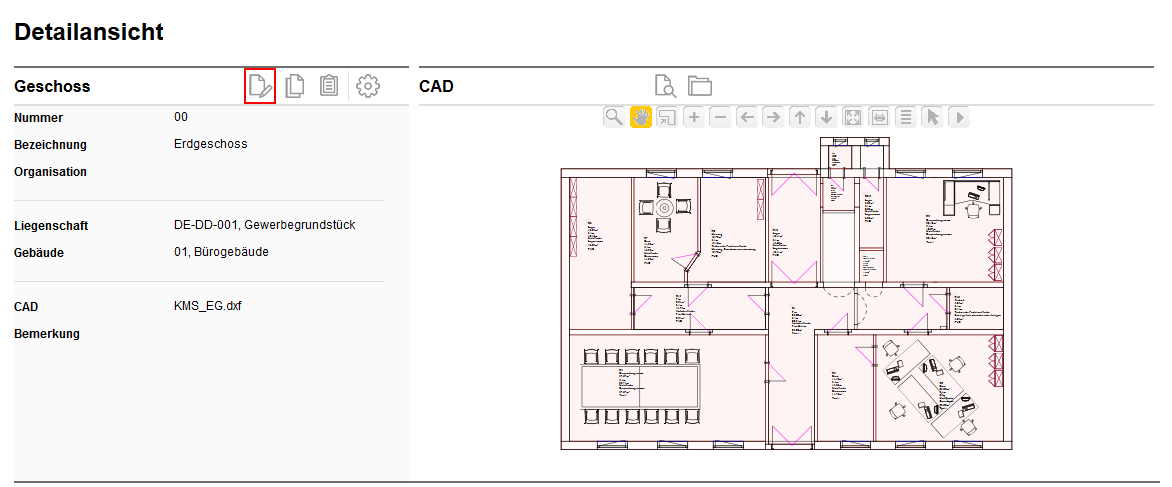Open the Geschoss settings gear
Screen dimensions: 1172x487
click(x=368, y=86)
